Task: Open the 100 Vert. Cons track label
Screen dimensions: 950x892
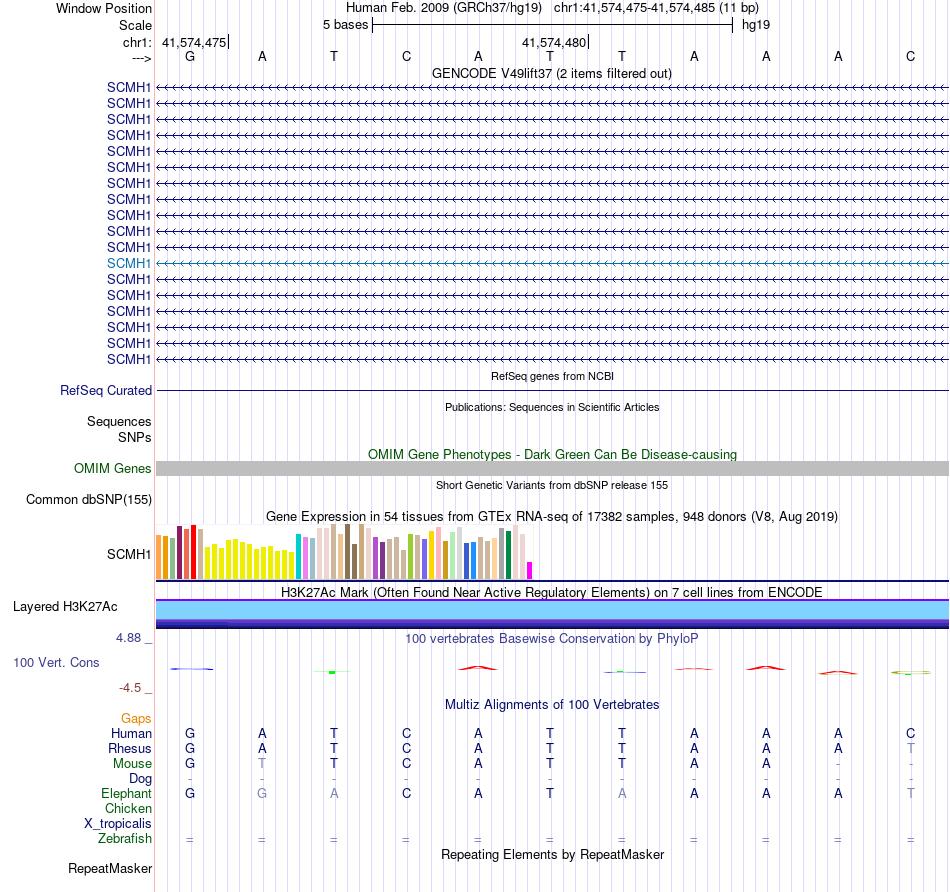Action: (56, 662)
